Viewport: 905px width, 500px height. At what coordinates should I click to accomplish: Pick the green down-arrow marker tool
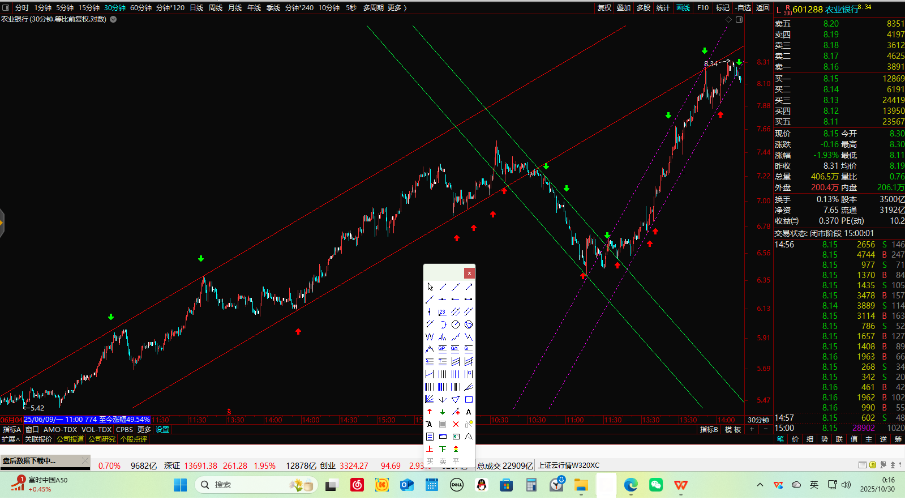tap(443, 412)
